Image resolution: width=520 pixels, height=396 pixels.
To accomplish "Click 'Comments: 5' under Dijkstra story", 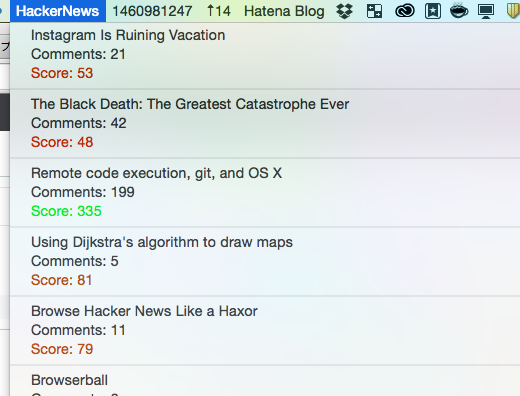I will 75,261.
